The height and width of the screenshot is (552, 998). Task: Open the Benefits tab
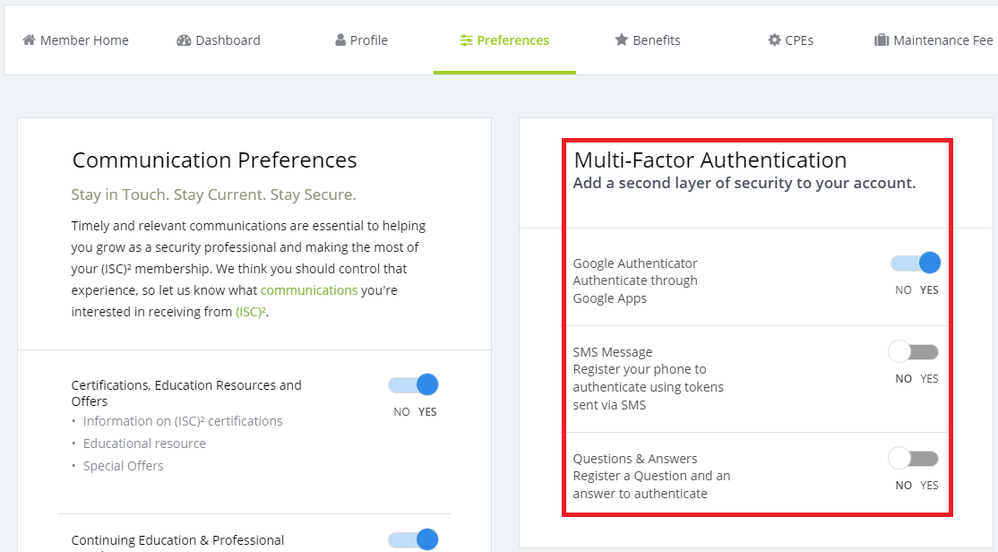click(x=647, y=41)
